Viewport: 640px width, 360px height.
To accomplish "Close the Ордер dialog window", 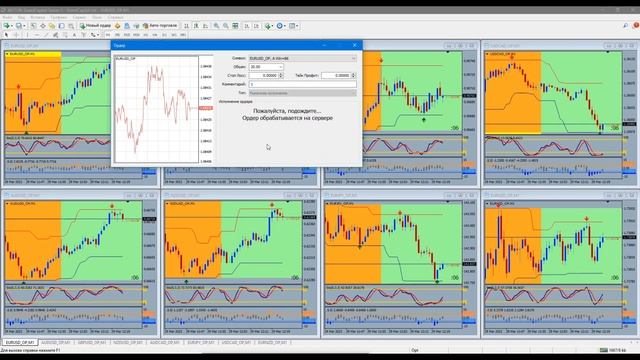I will pyautogui.click(x=355, y=45).
